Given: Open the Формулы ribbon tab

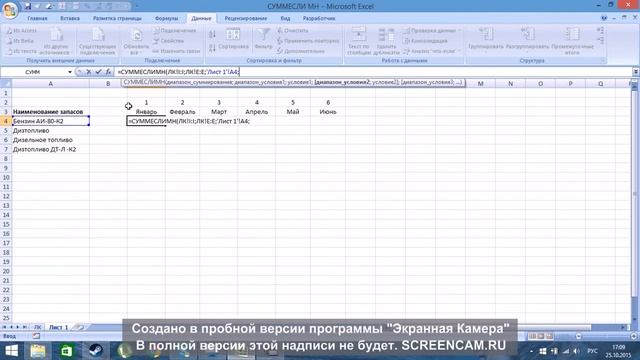Looking at the screenshot, I should click(x=167, y=18).
